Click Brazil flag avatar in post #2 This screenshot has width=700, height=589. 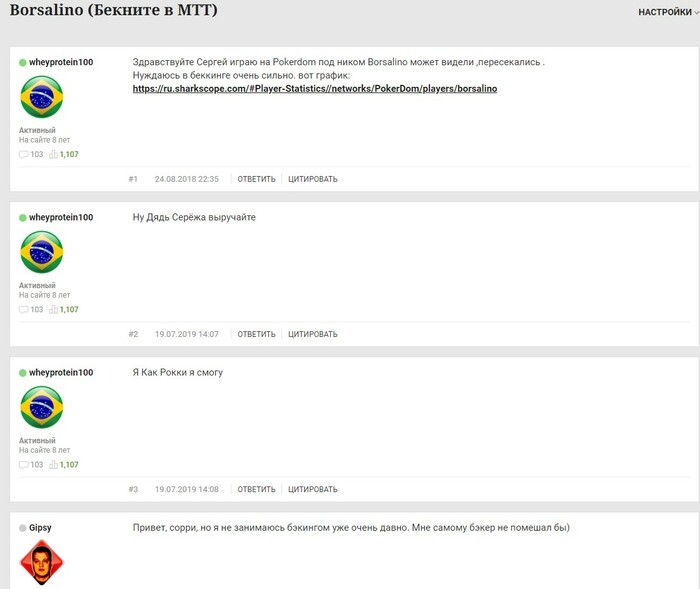[42, 252]
